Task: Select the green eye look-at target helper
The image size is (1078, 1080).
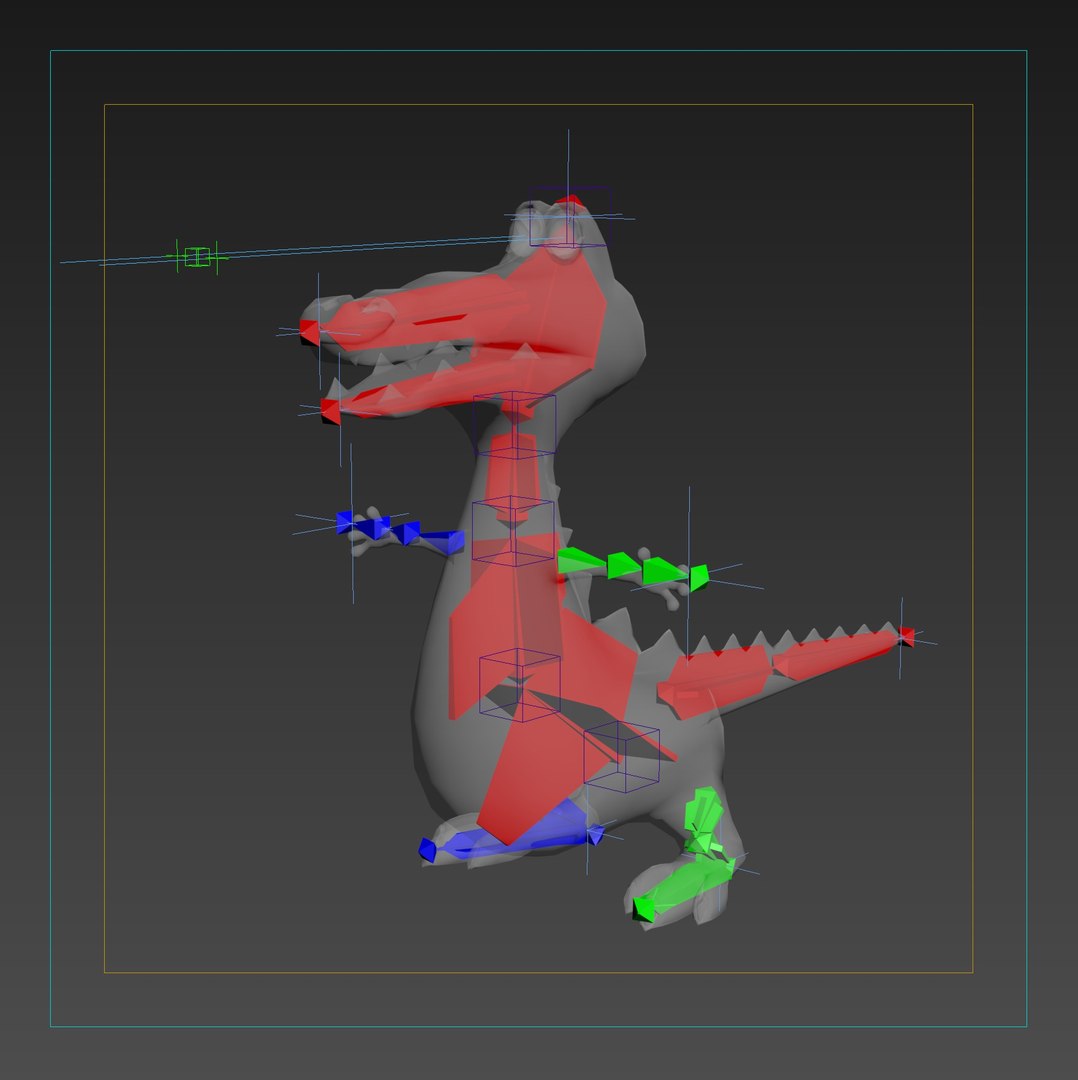Action: [x=197, y=256]
